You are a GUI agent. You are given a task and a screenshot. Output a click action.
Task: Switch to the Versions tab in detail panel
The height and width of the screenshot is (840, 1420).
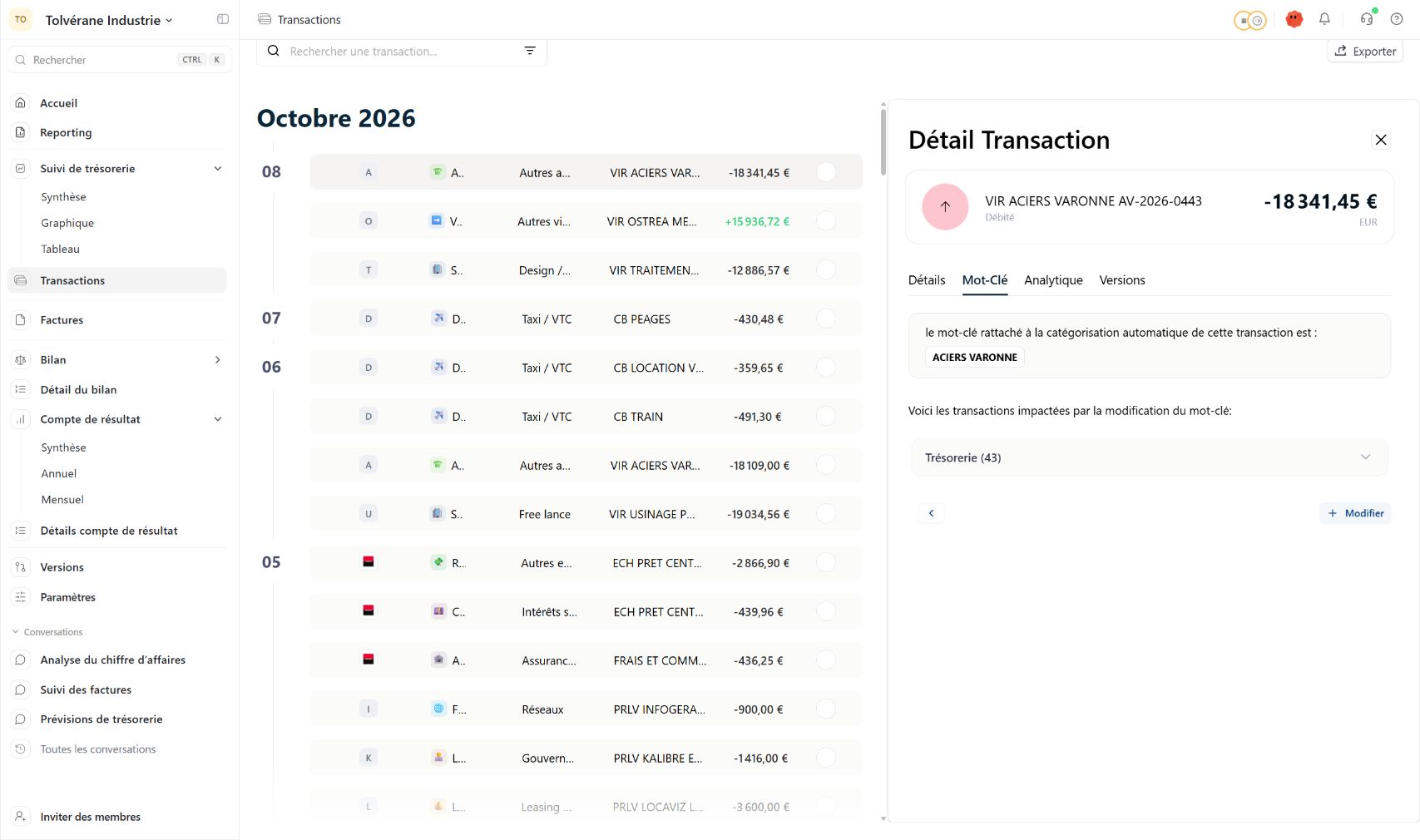click(x=1121, y=280)
